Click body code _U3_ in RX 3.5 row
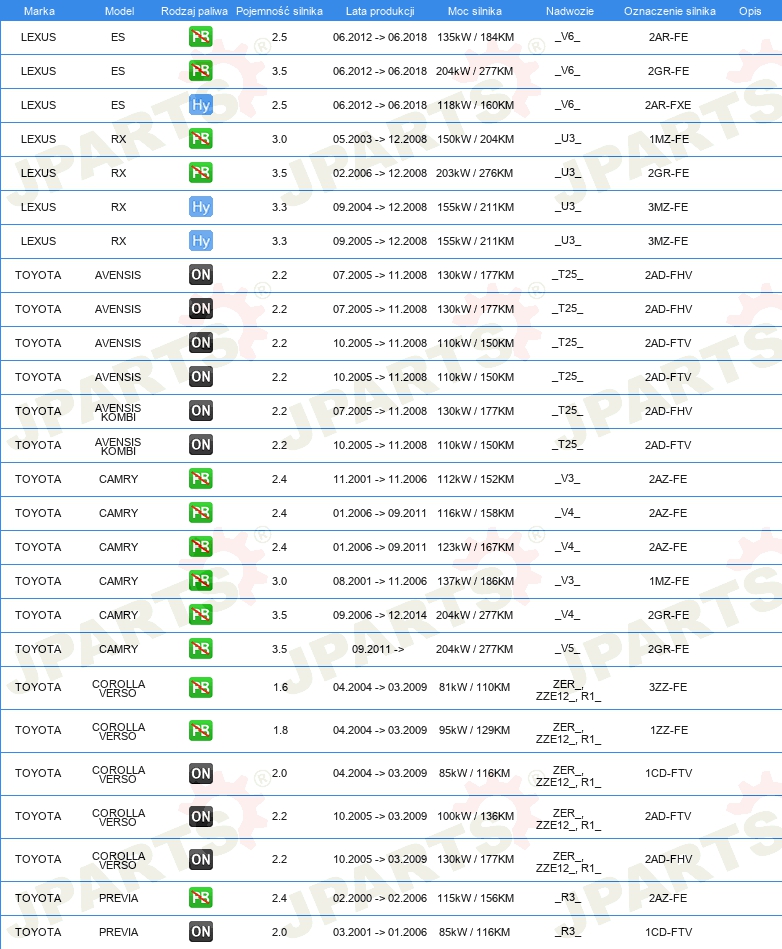The width and height of the screenshot is (782, 949). pyautogui.click(x=568, y=172)
